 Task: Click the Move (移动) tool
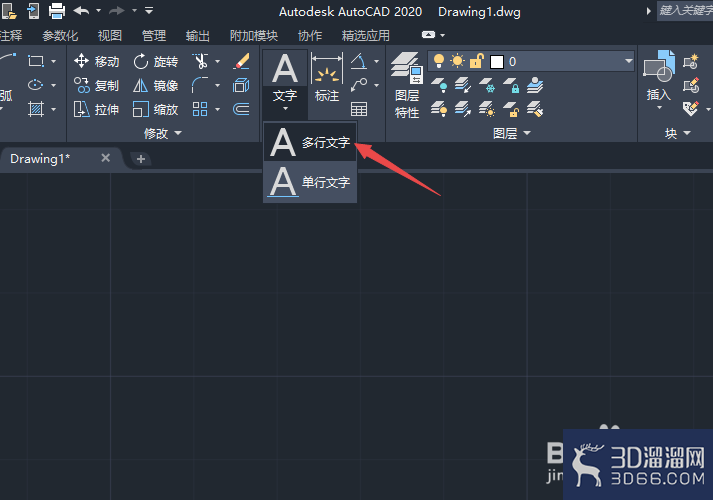point(96,61)
